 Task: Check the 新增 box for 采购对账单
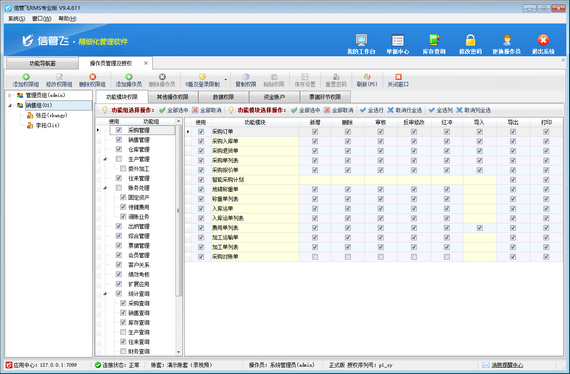click(315, 257)
